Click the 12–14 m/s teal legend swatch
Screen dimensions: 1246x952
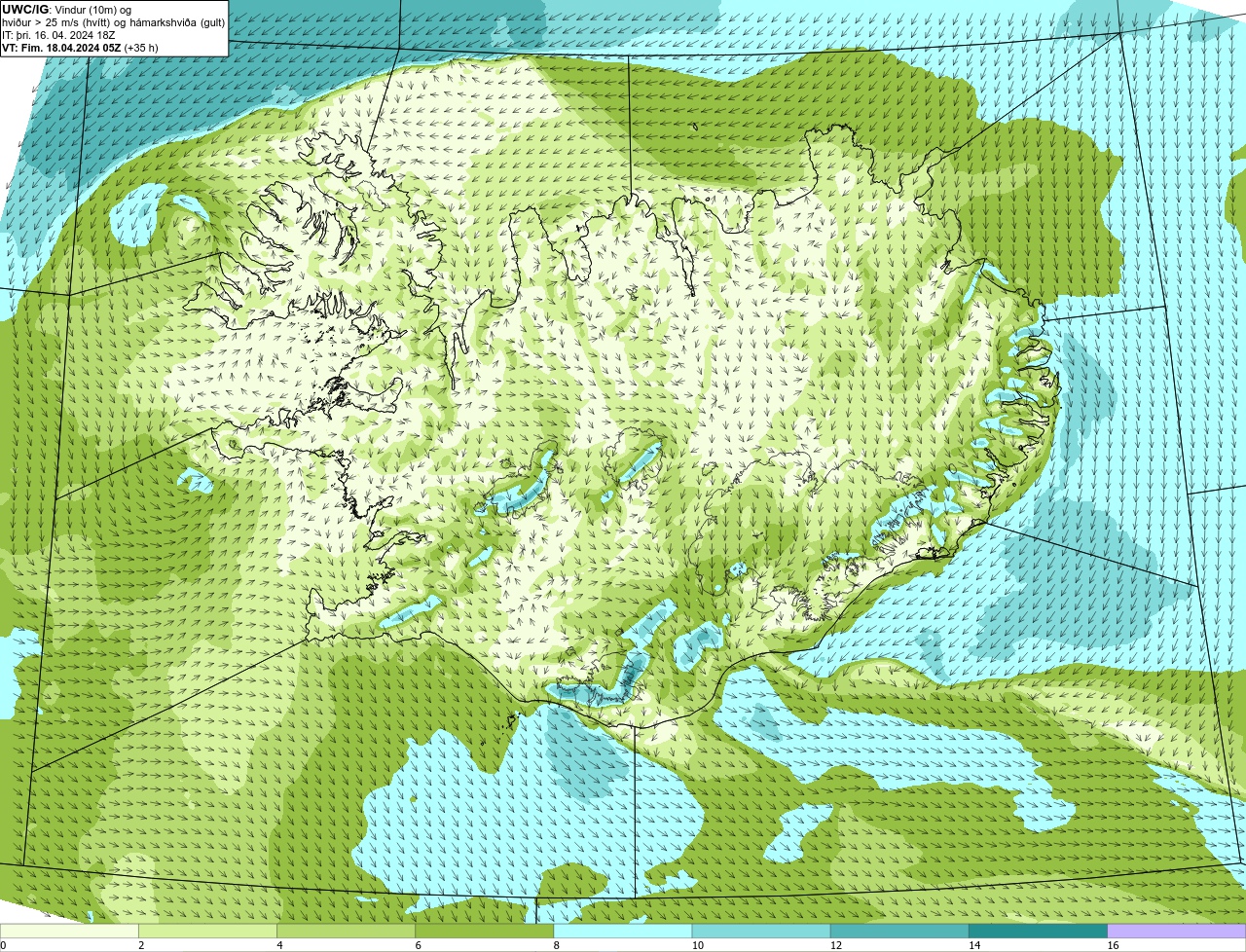click(x=899, y=932)
